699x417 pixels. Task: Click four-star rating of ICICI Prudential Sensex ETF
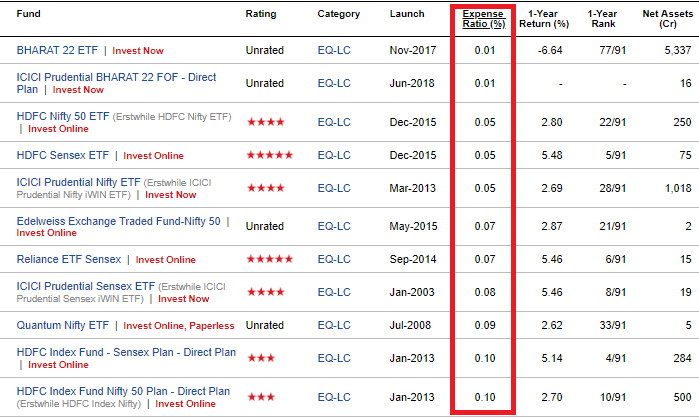(265, 292)
